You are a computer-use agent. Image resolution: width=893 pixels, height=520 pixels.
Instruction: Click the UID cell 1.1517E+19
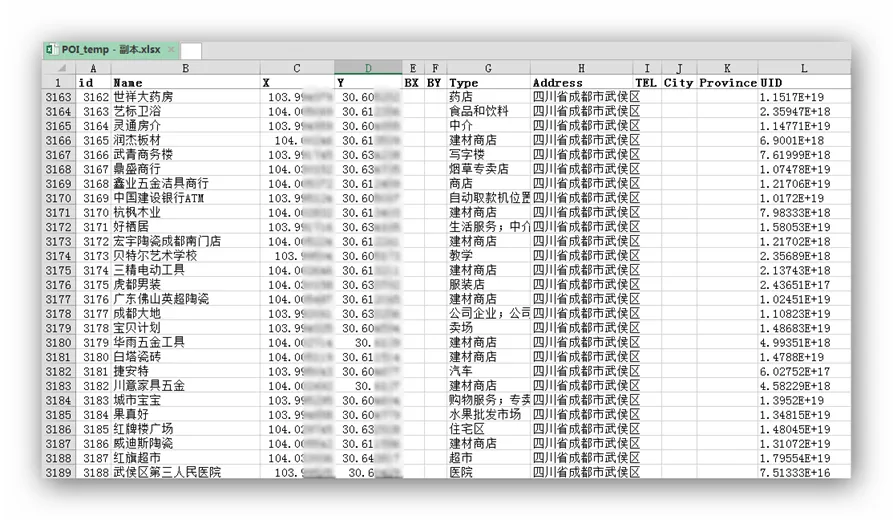coord(804,97)
